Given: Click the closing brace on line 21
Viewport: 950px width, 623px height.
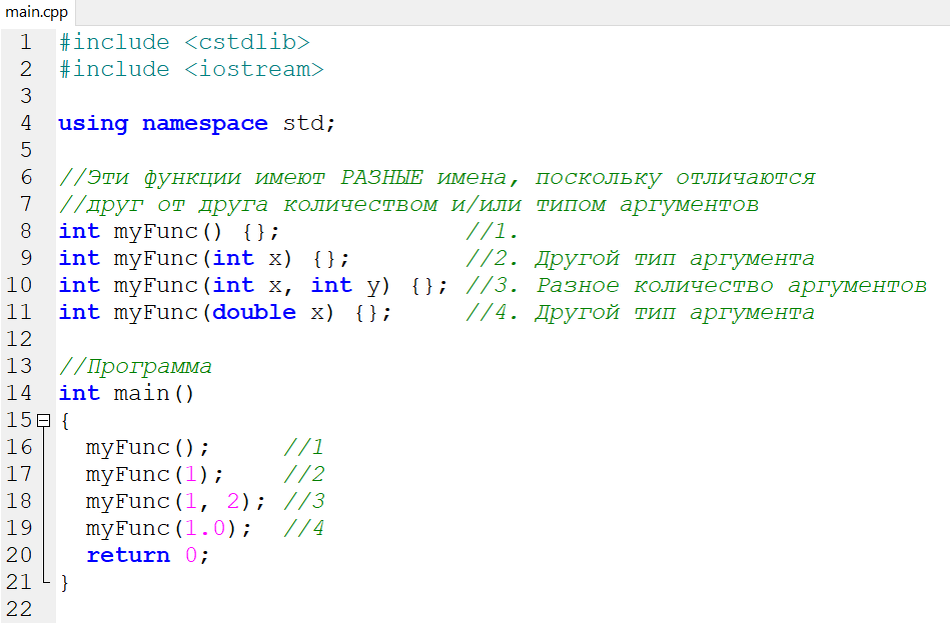Looking at the screenshot, I should pyautogui.click(x=65, y=583).
